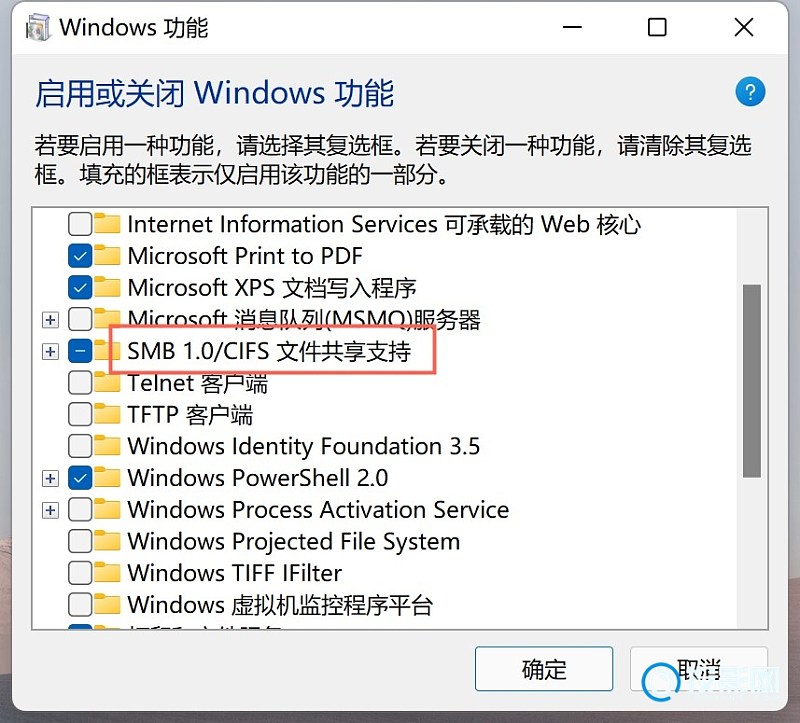Click the Windows Features title bar icon

(38, 27)
